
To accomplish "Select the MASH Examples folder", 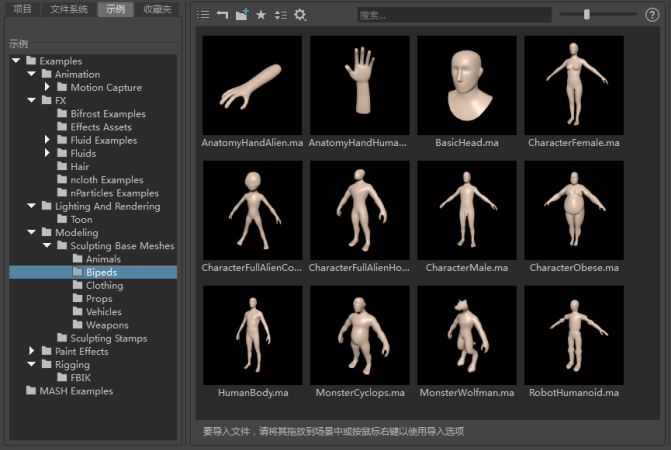I will [76, 391].
